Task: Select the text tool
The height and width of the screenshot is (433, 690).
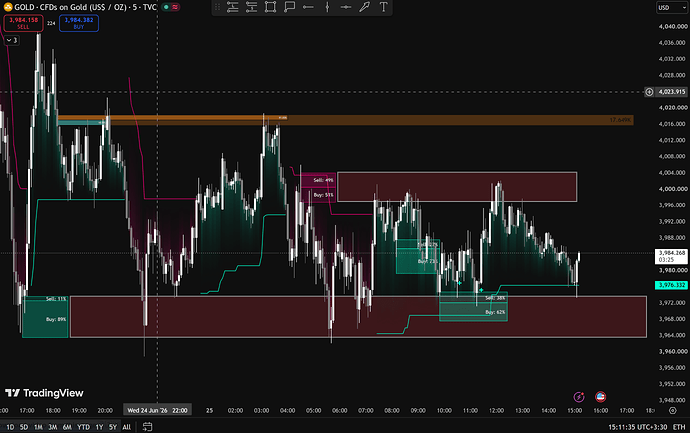Action: pyautogui.click(x=383, y=7)
